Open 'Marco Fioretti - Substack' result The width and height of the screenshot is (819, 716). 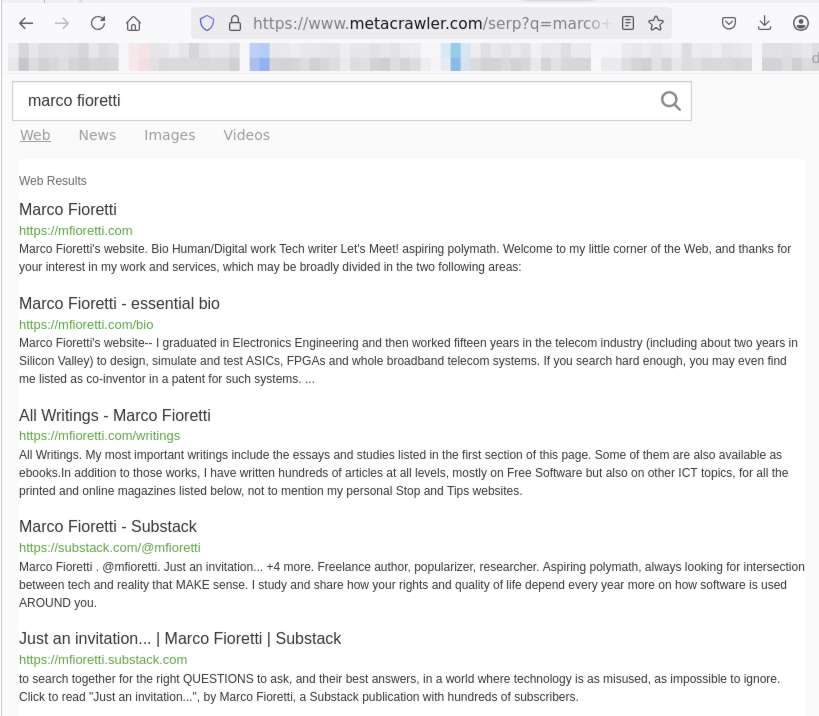pyautogui.click(x=108, y=526)
